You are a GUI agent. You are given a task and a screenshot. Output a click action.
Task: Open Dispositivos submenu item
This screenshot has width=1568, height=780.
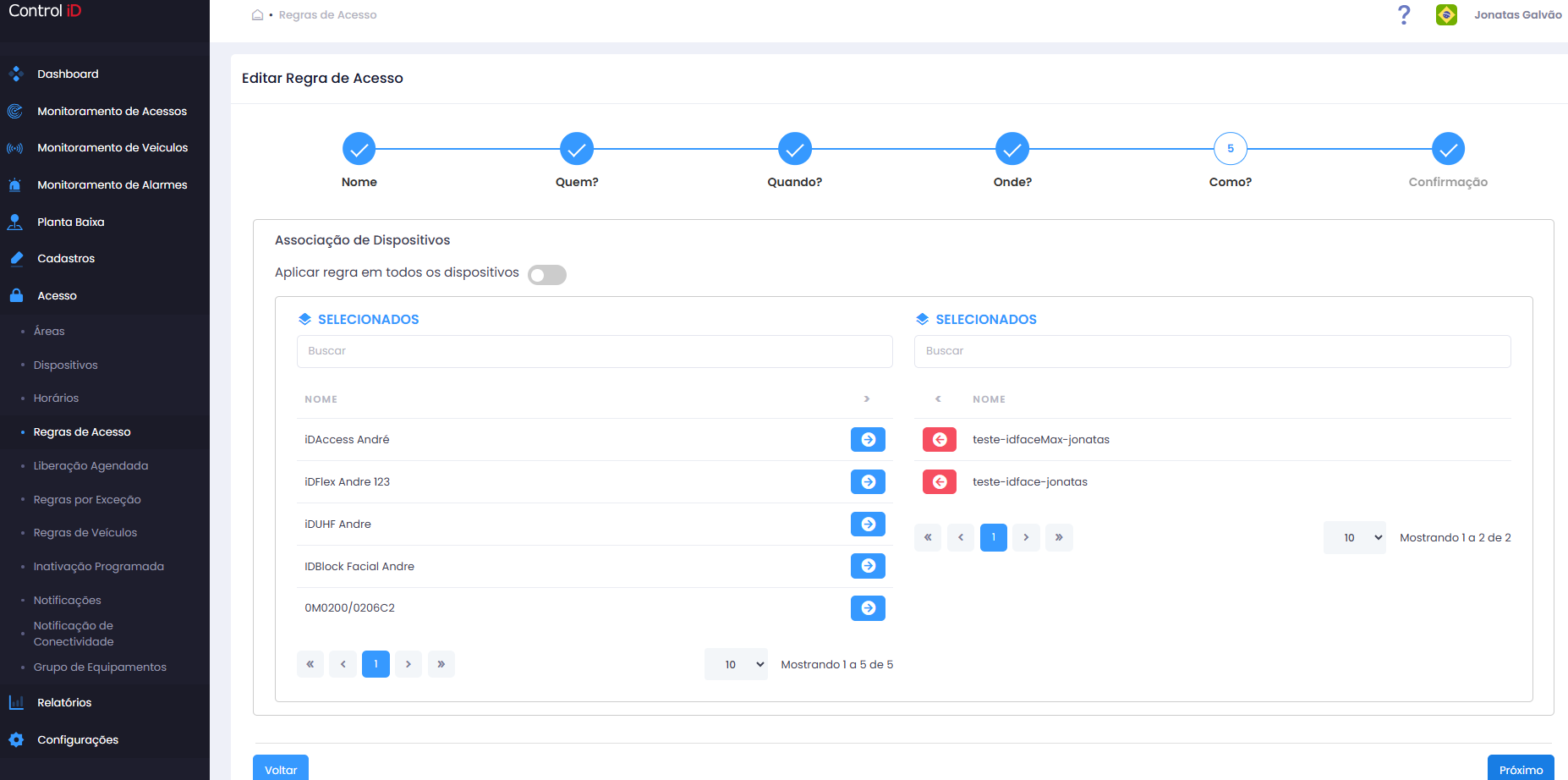click(x=66, y=365)
